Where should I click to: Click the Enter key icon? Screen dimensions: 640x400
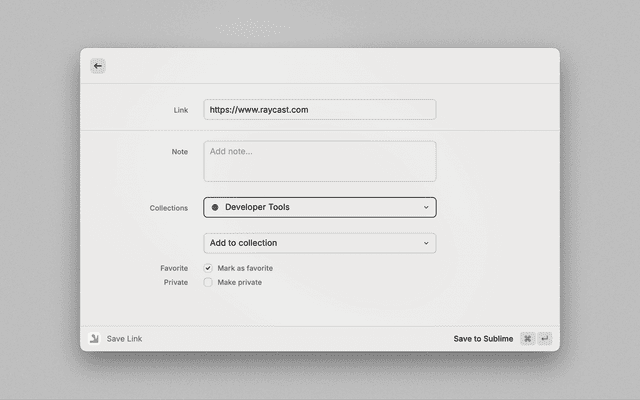click(545, 339)
